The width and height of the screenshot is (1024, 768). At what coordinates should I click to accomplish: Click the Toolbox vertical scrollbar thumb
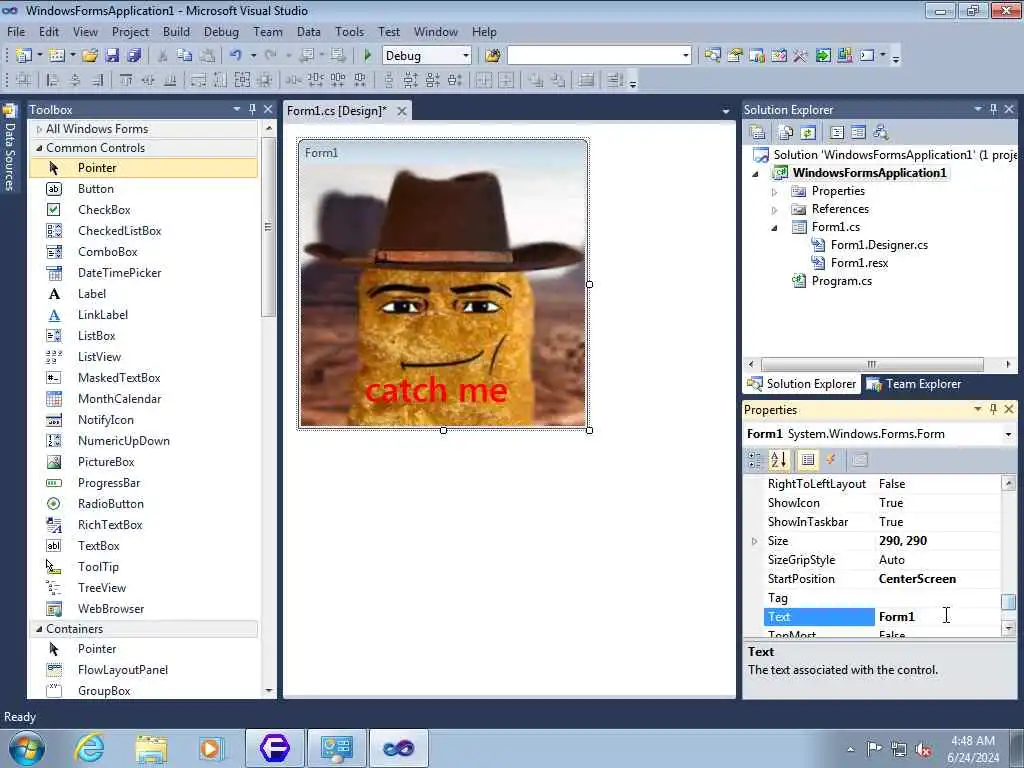pyautogui.click(x=268, y=229)
